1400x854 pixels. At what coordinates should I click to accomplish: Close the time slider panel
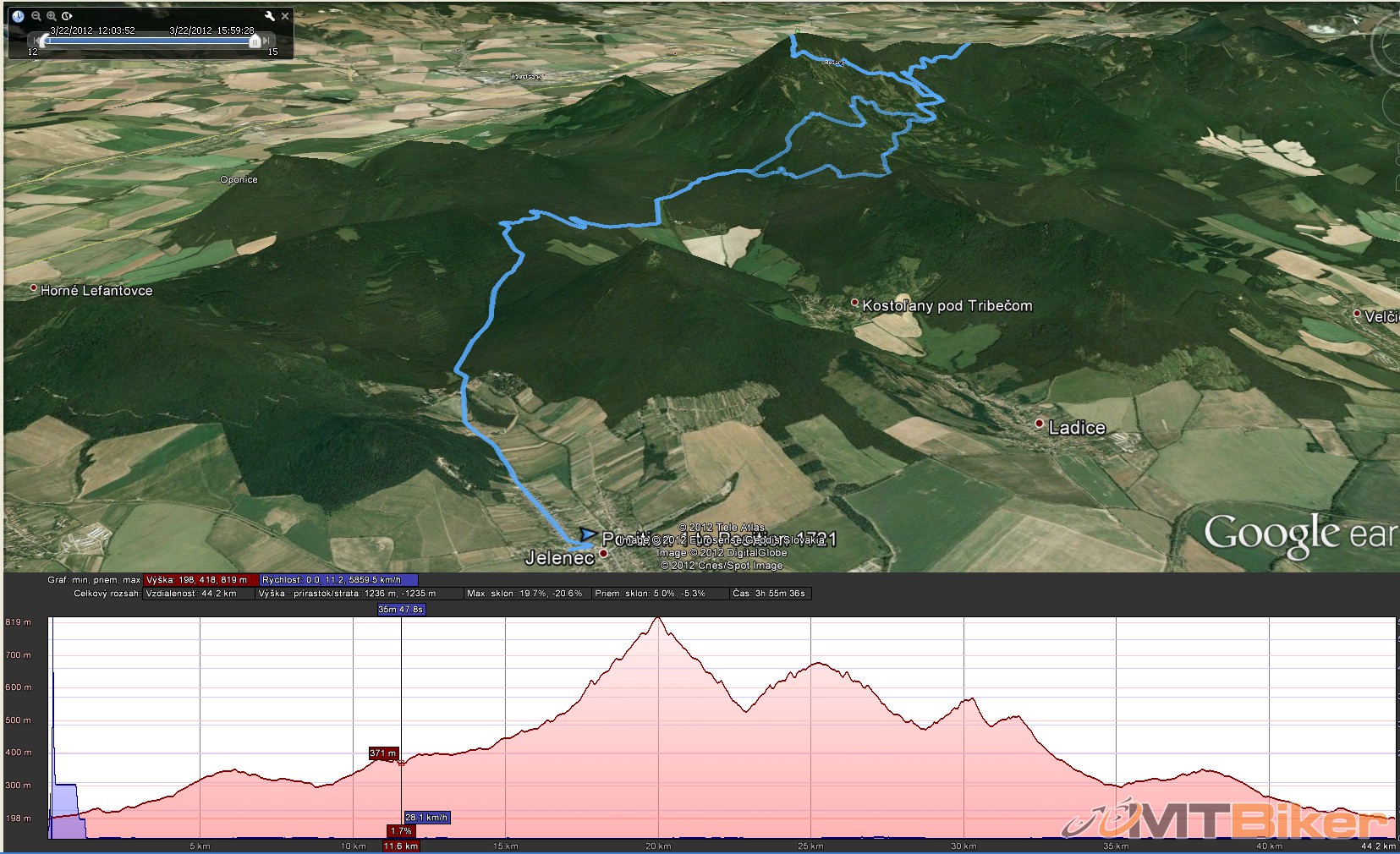[285, 16]
